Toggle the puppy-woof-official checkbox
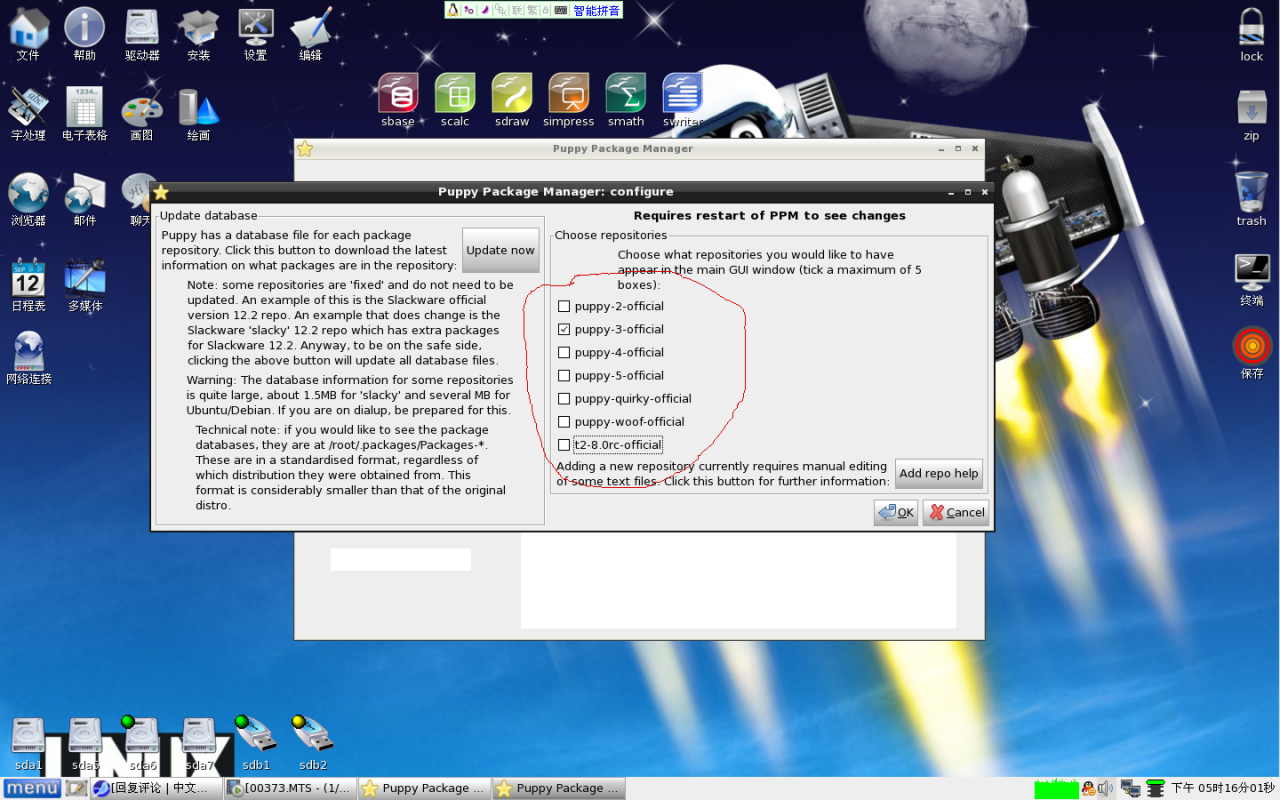1280x800 pixels. click(x=564, y=421)
